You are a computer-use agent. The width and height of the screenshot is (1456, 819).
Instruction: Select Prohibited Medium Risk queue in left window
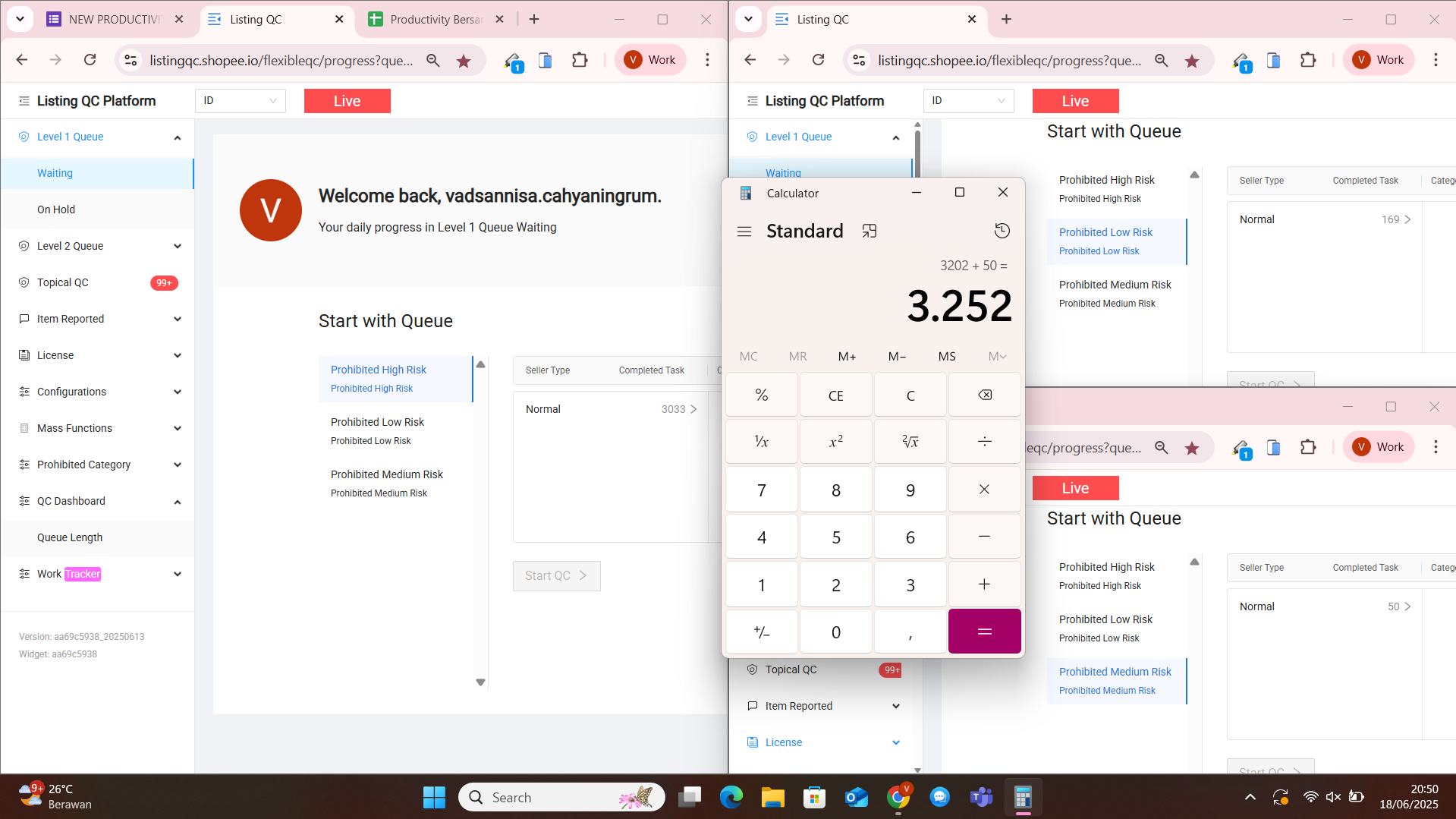coord(395,483)
